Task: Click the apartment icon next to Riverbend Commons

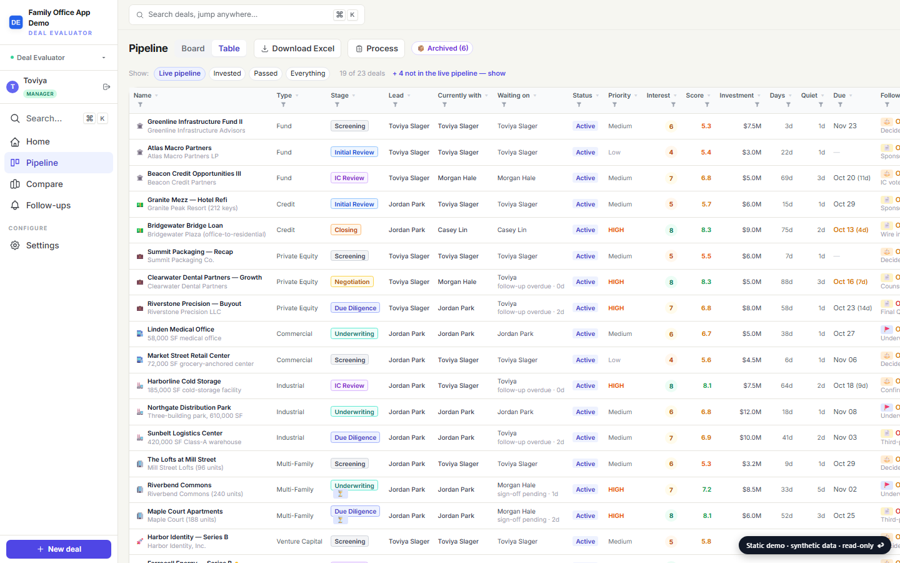Action: click(x=139, y=490)
